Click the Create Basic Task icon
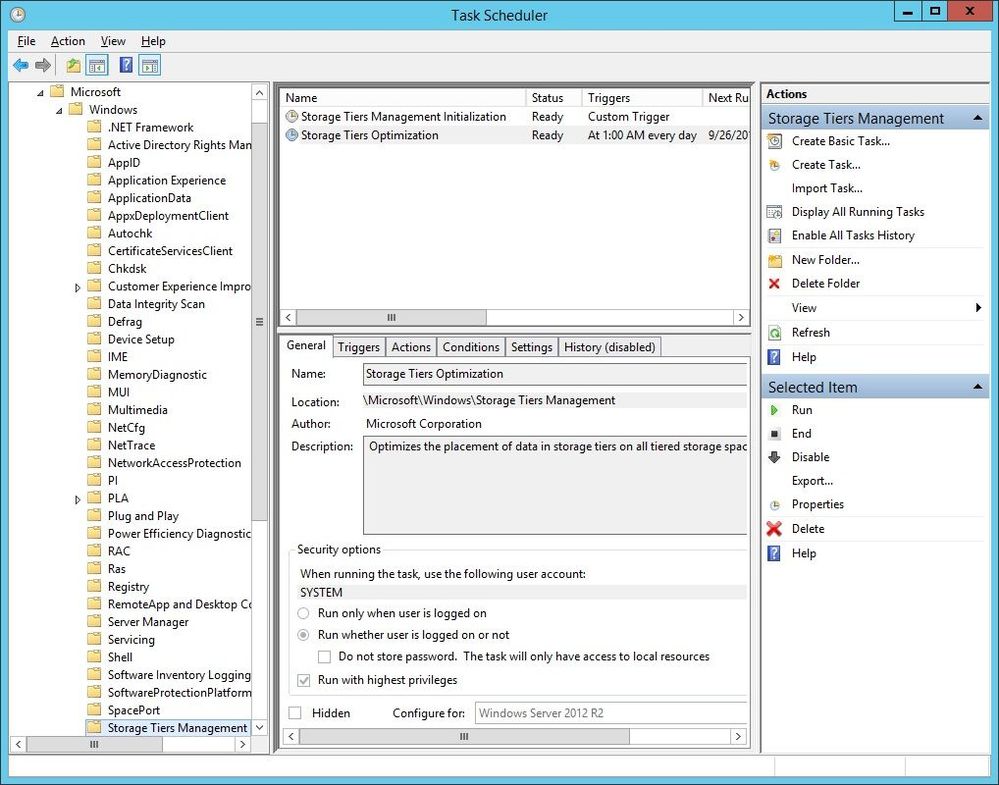999x785 pixels. (775, 141)
